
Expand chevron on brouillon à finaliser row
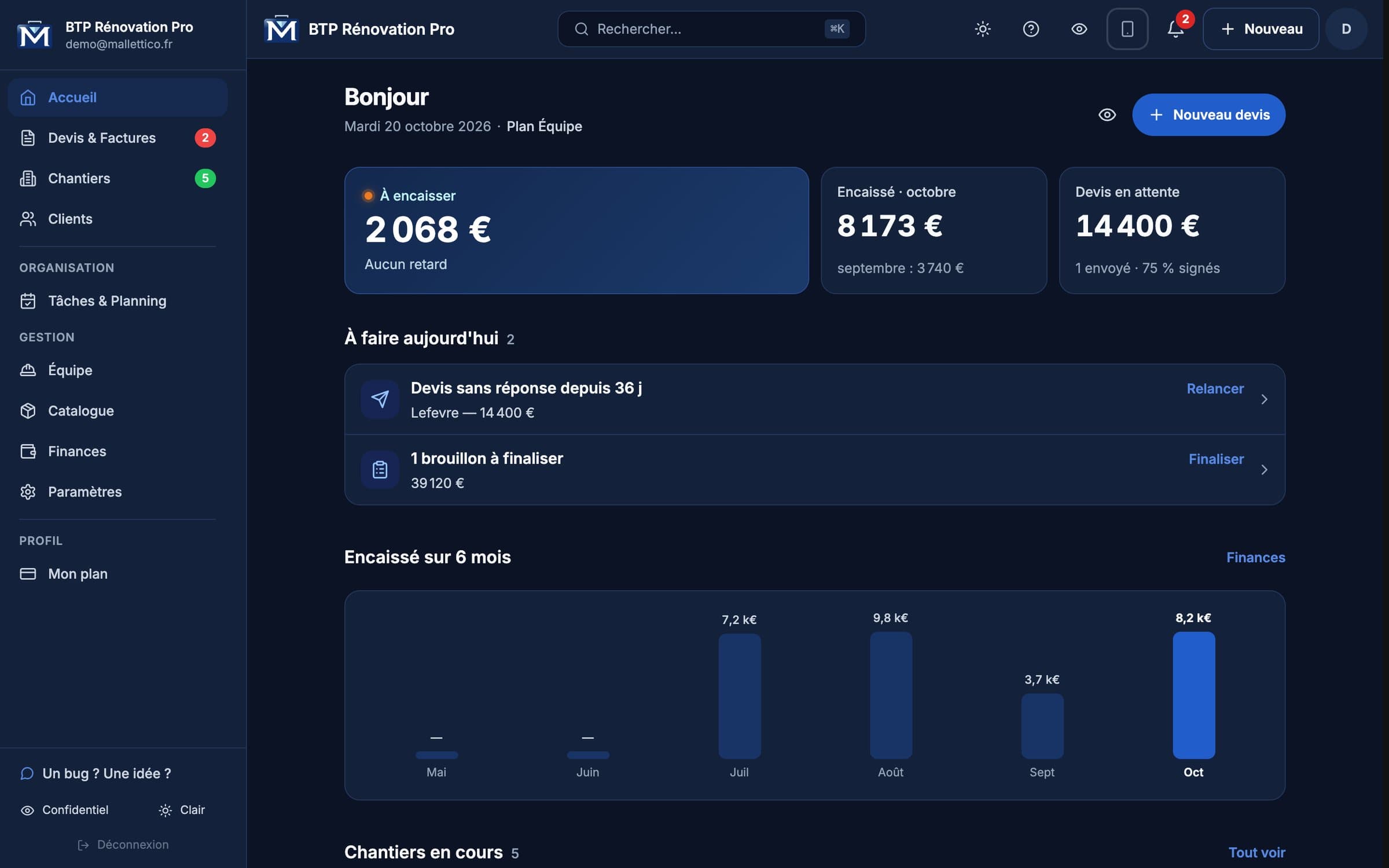click(x=1264, y=470)
